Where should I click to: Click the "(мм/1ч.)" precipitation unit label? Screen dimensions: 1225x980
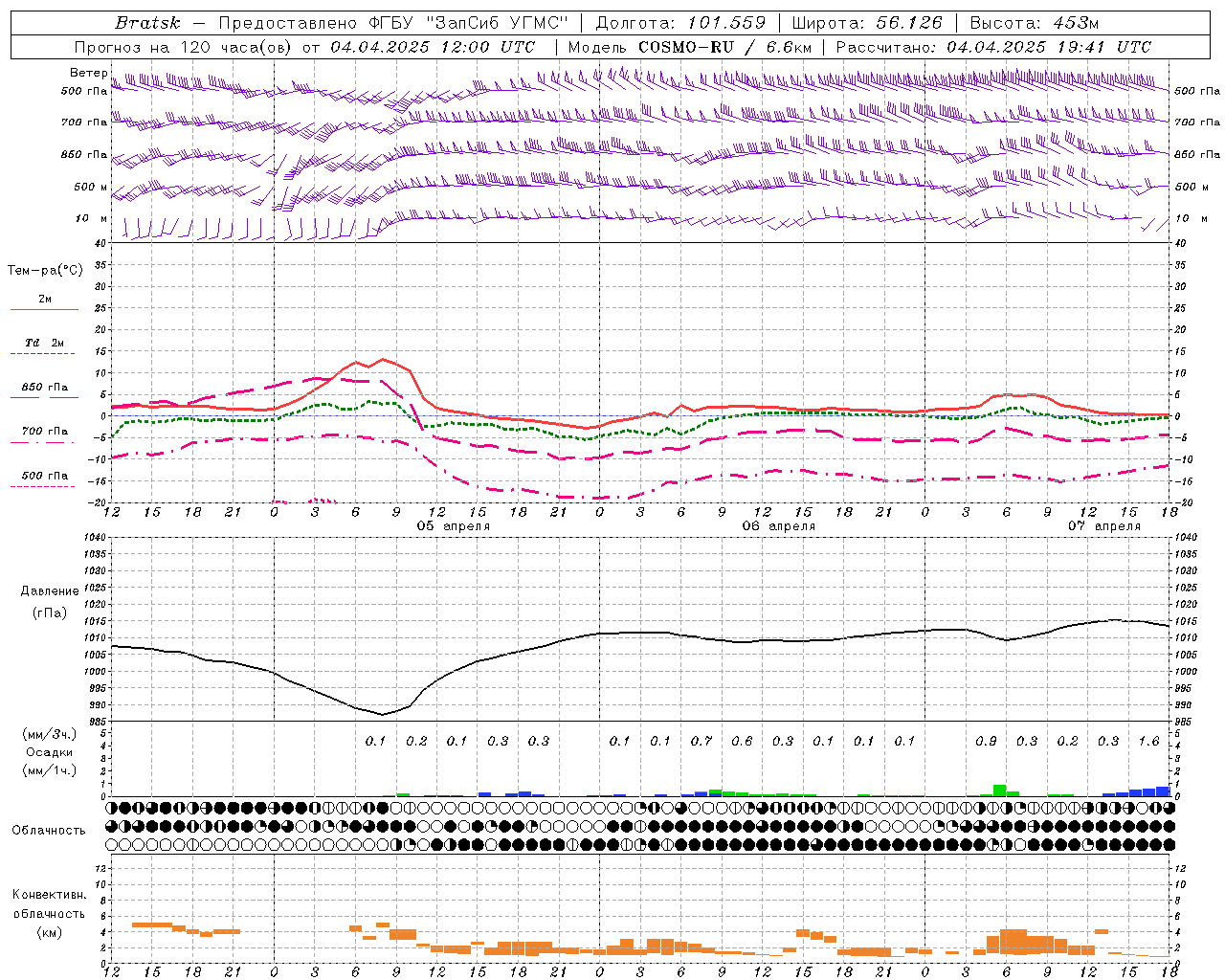50,770
